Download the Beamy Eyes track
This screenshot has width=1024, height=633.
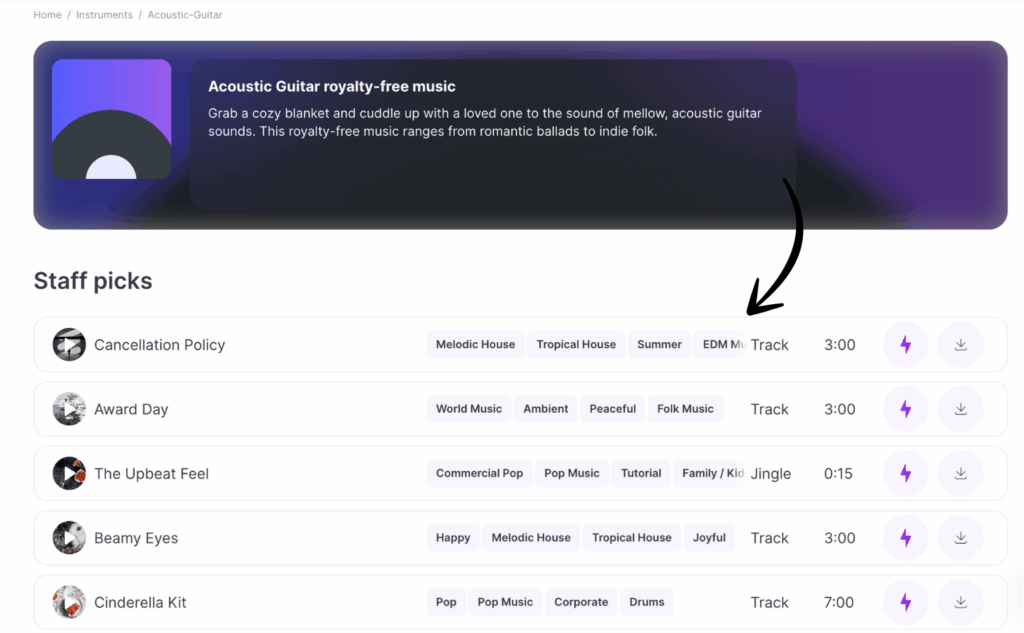[960, 538]
